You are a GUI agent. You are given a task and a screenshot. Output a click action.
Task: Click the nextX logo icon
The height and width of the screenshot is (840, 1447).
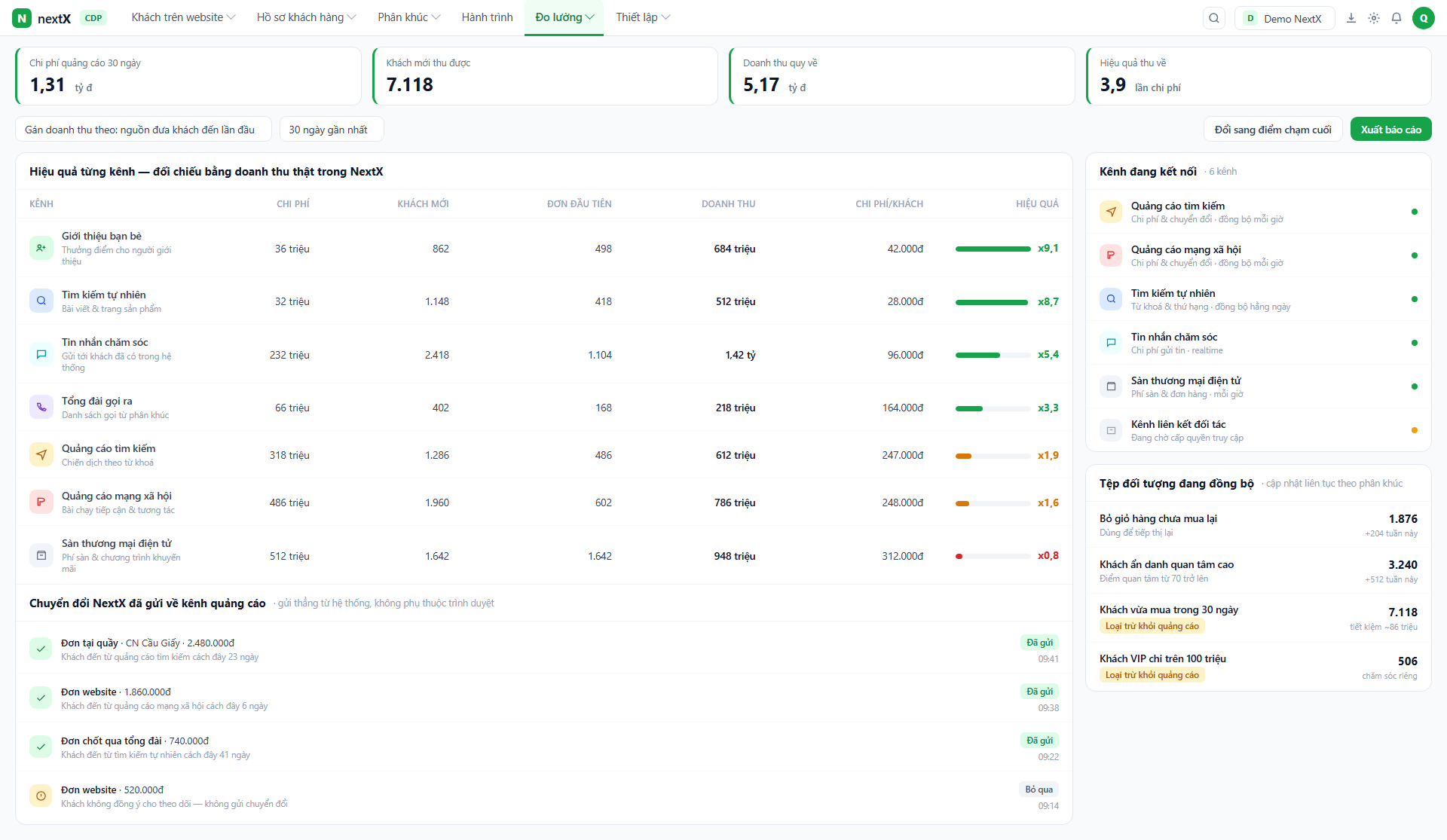point(22,18)
